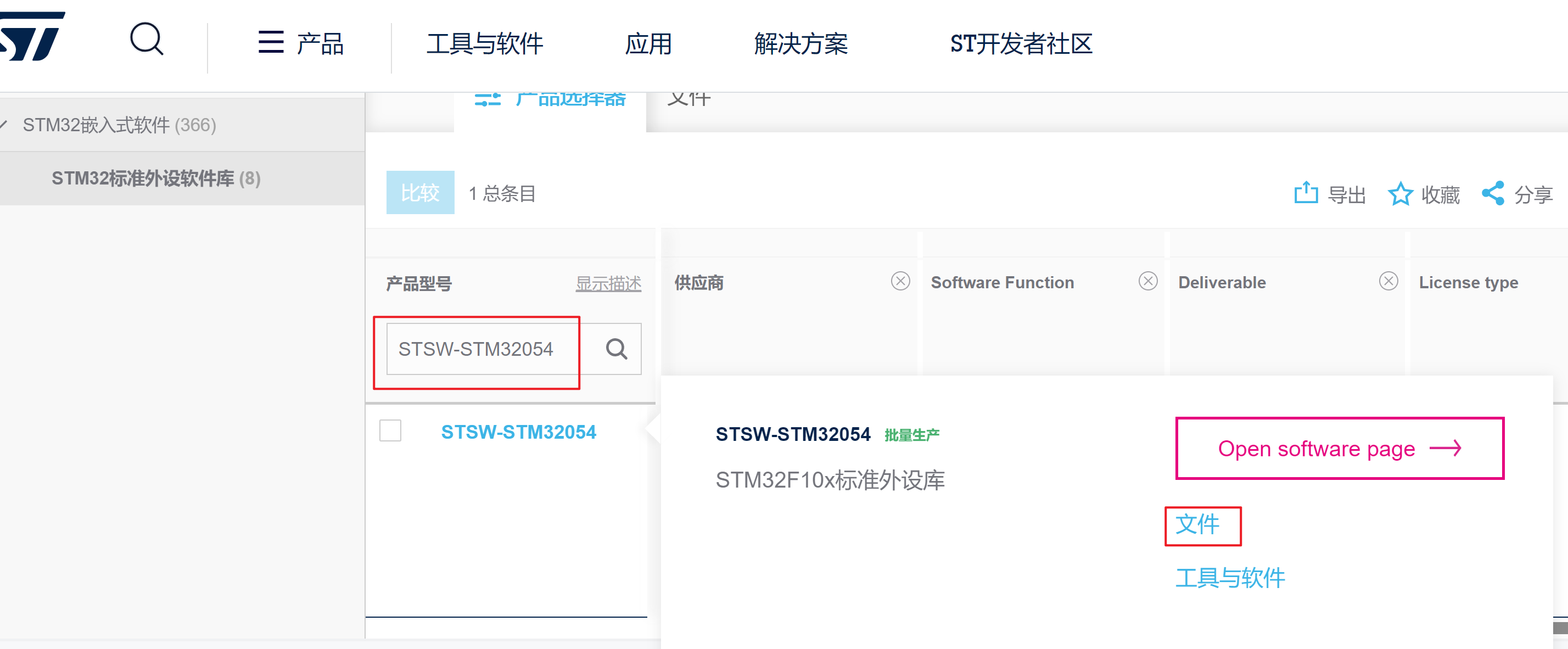Open the 文件 link in details
The width and height of the screenshot is (1568, 649).
point(1197,525)
